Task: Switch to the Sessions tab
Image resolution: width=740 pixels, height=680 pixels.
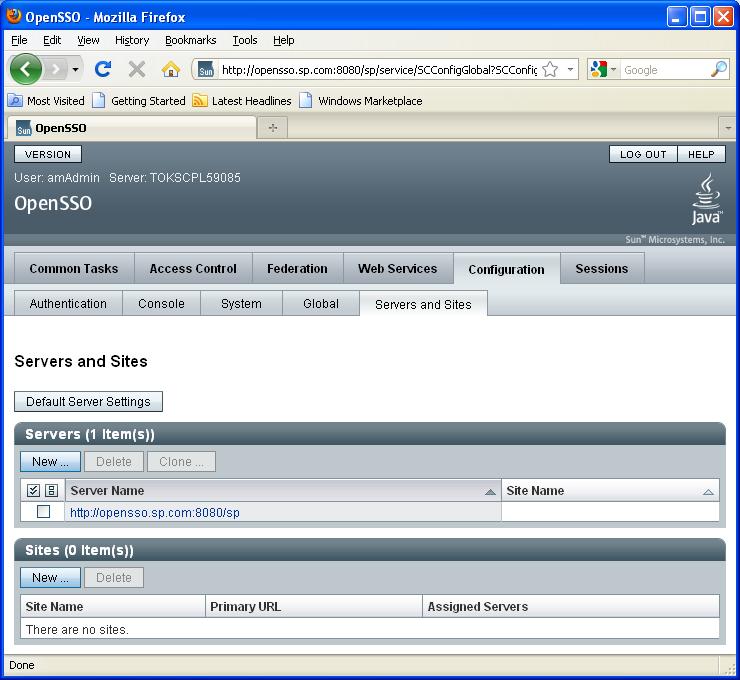Action: click(602, 269)
